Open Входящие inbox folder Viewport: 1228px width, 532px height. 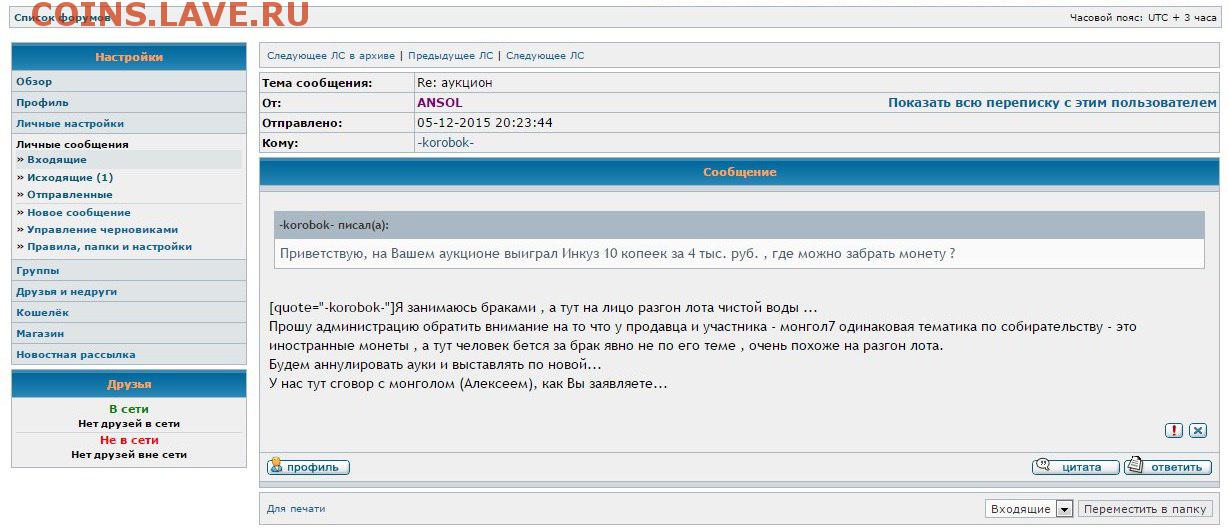point(57,160)
